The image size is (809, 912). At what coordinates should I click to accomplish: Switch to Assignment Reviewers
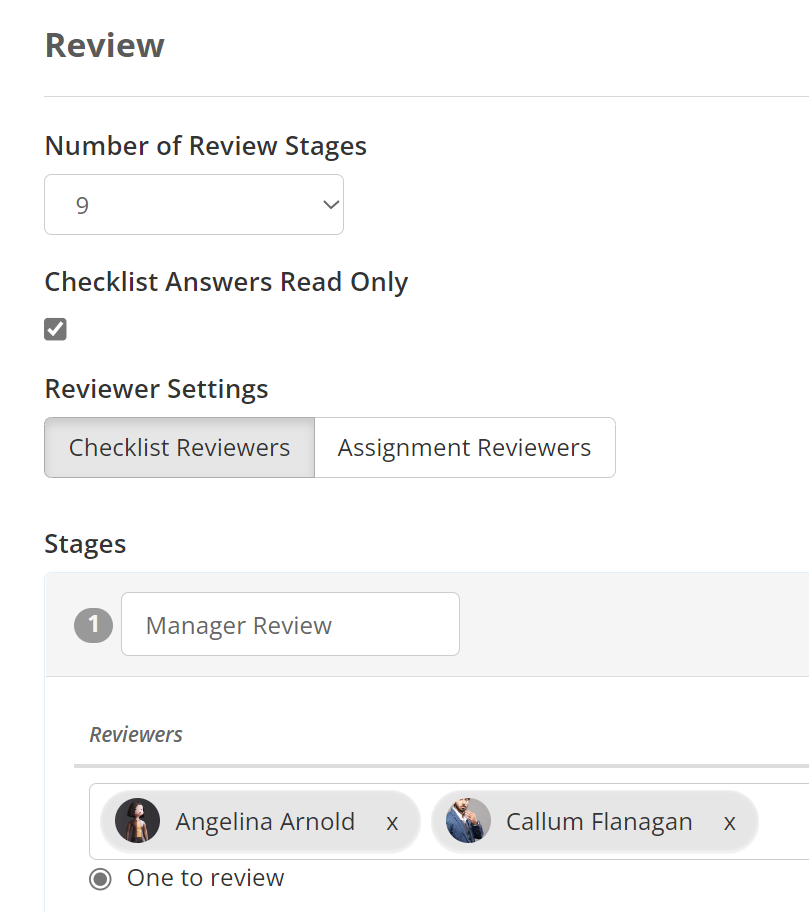pos(464,447)
